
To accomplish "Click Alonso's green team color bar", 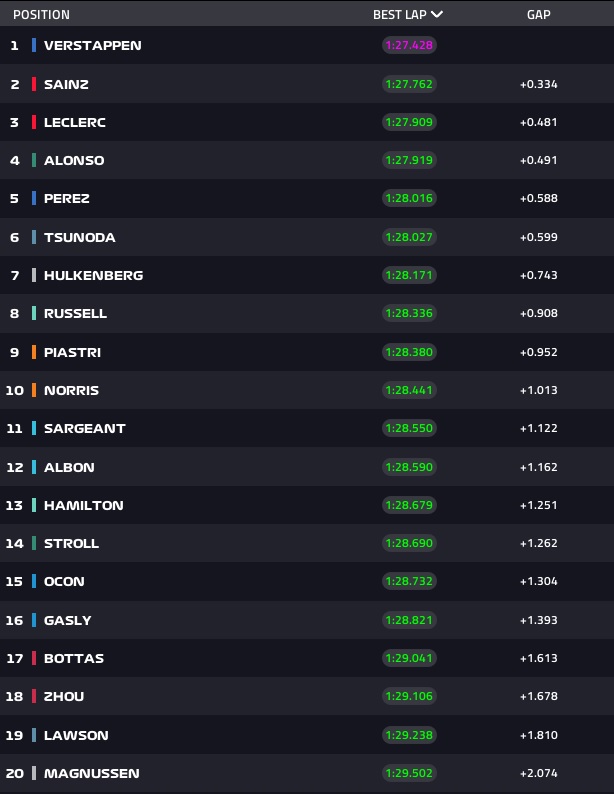I will (x=34, y=160).
